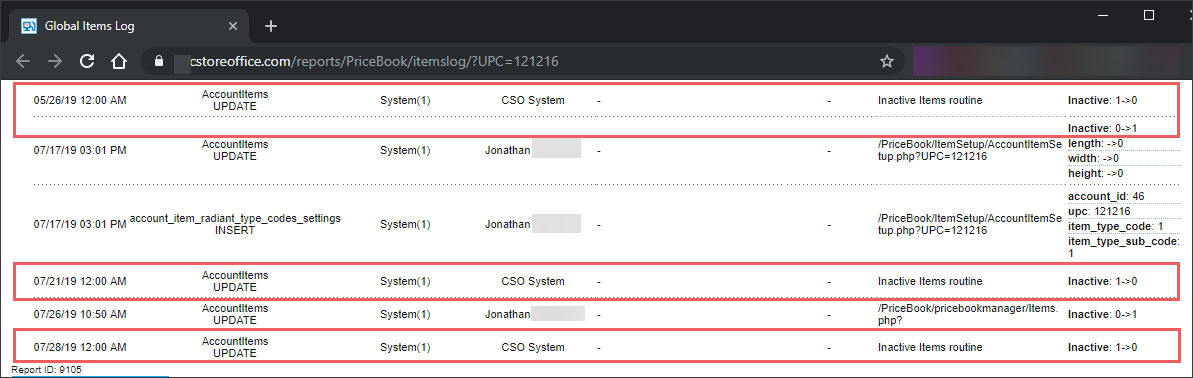
Task: Click the width: ->0 value
Action: pos(1093,158)
